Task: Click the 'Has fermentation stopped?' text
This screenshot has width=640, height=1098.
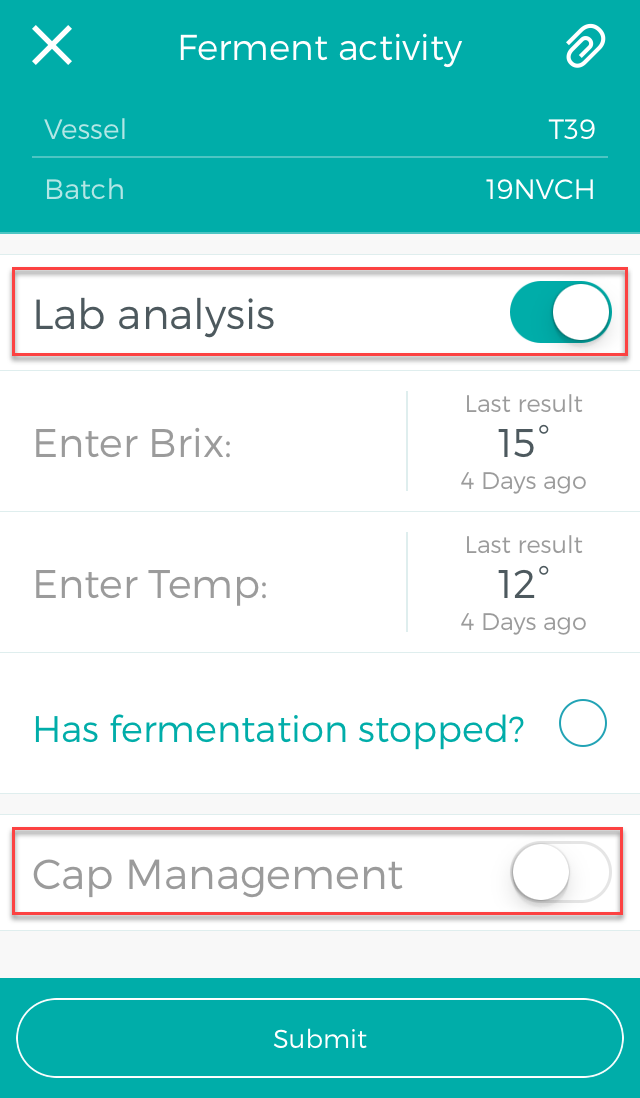Action: [279, 729]
